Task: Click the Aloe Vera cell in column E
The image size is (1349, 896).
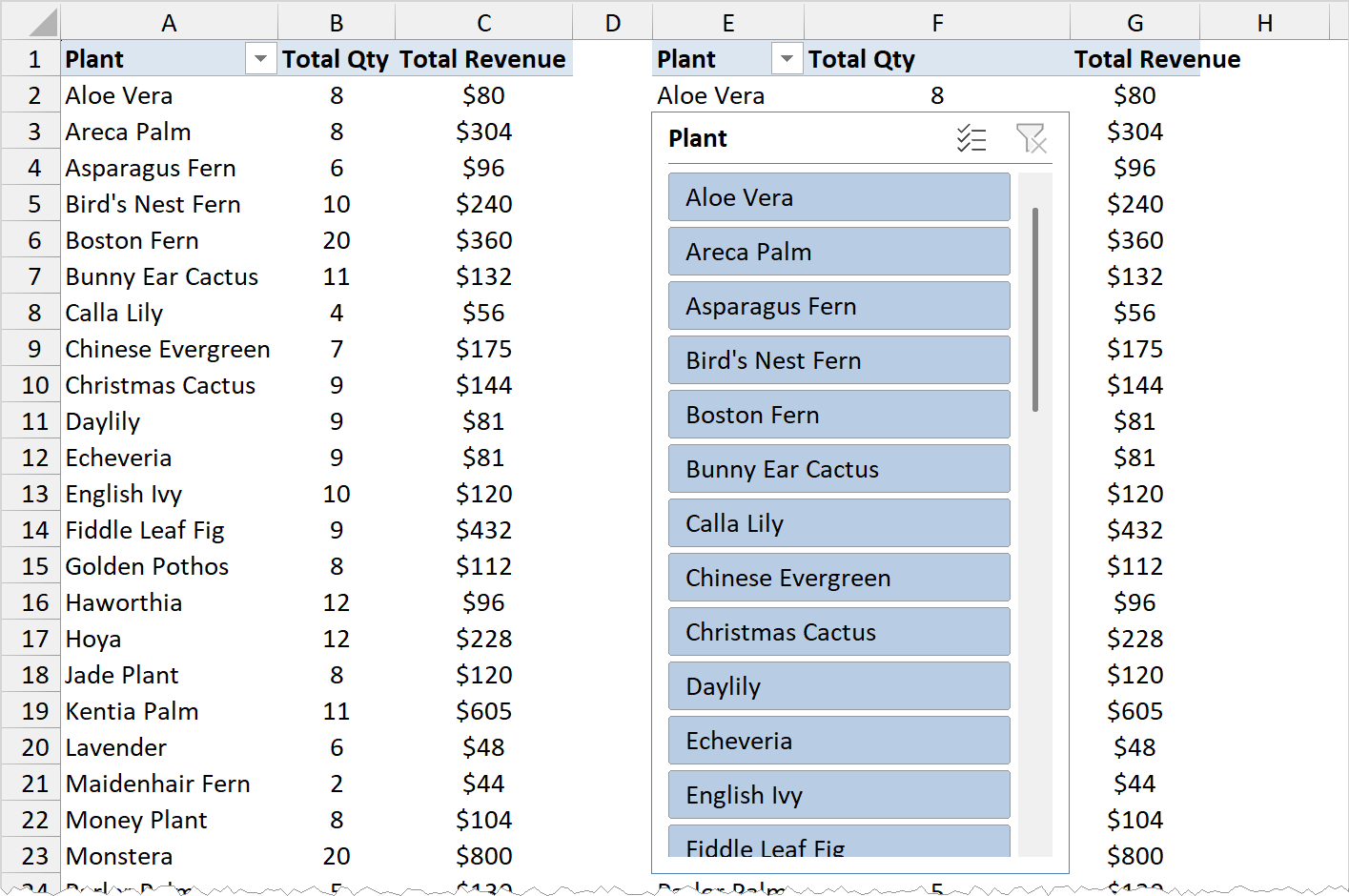Action: (x=728, y=95)
